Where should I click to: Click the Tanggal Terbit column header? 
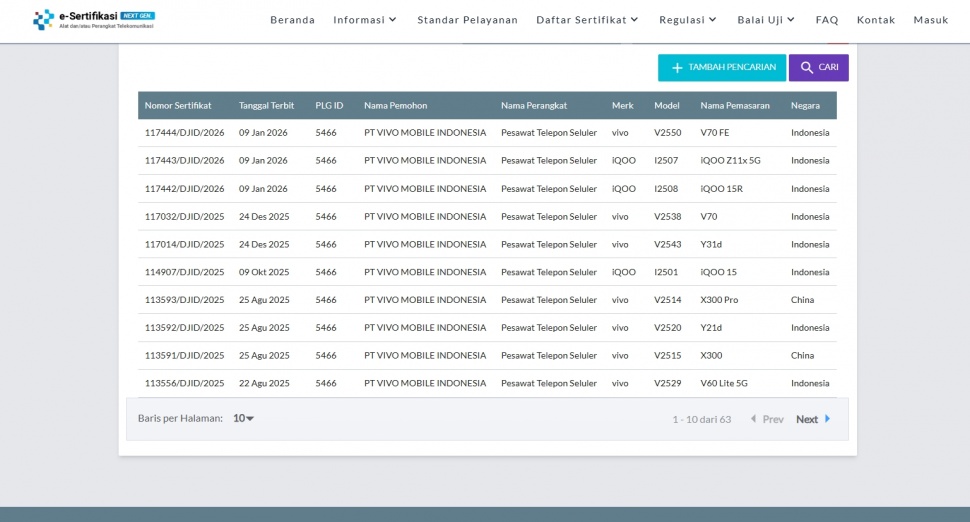coord(266,105)
